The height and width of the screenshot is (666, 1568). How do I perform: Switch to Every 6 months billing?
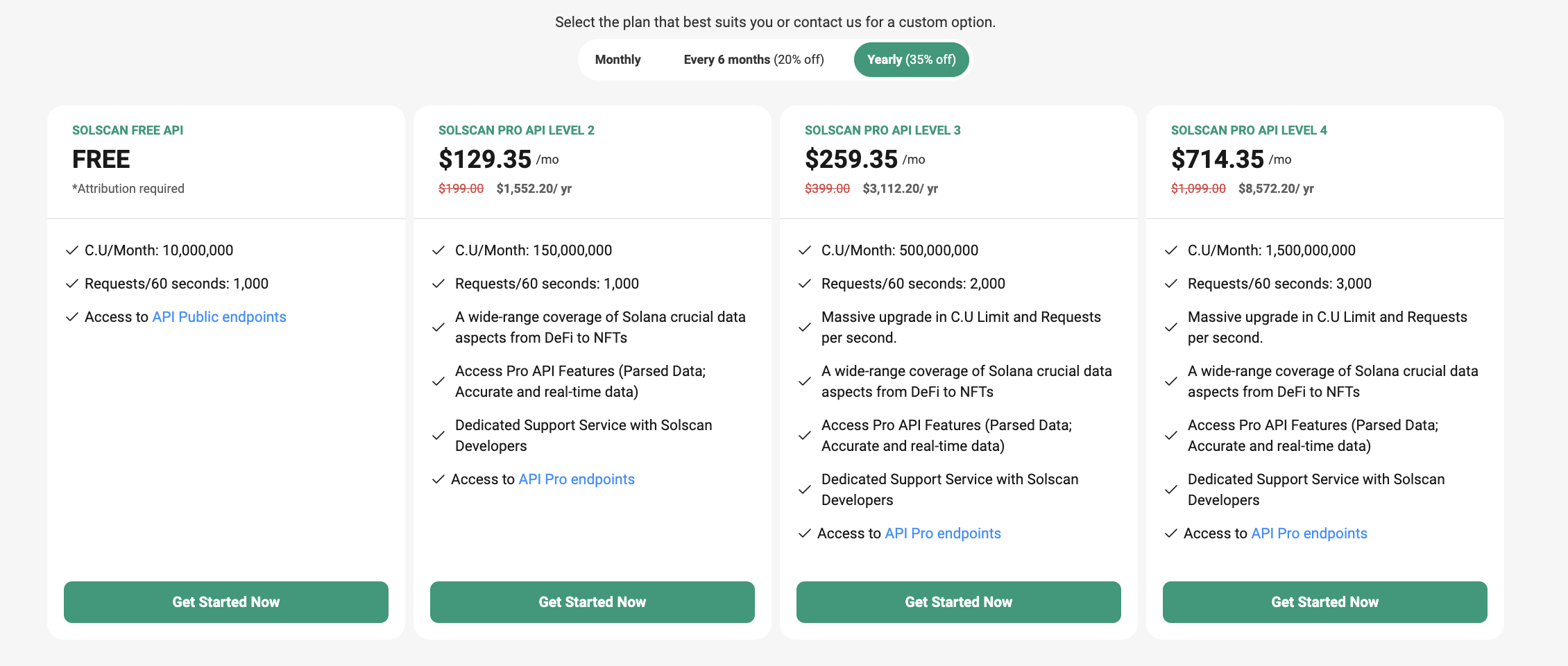(x=753, y=60)
